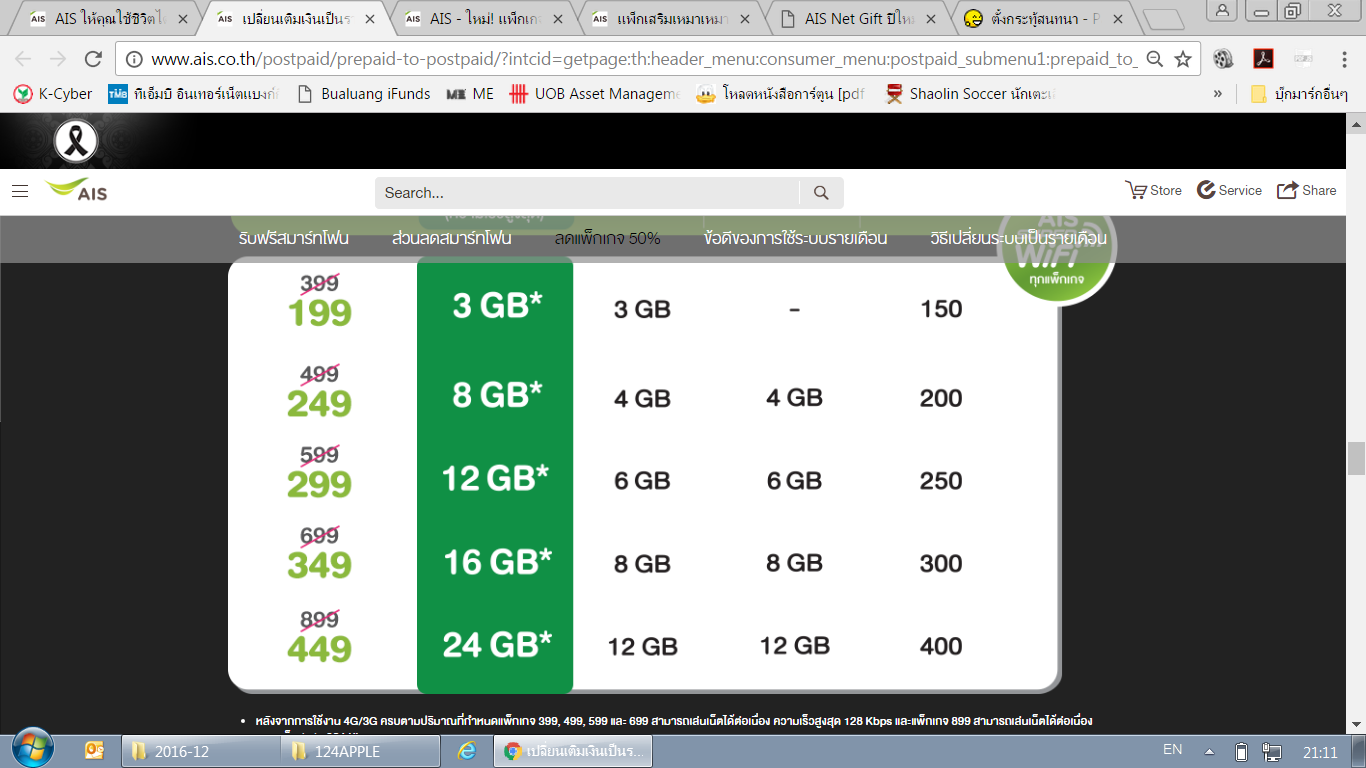Click the 199 package price
1366x768 pixels.
point(320,312)
